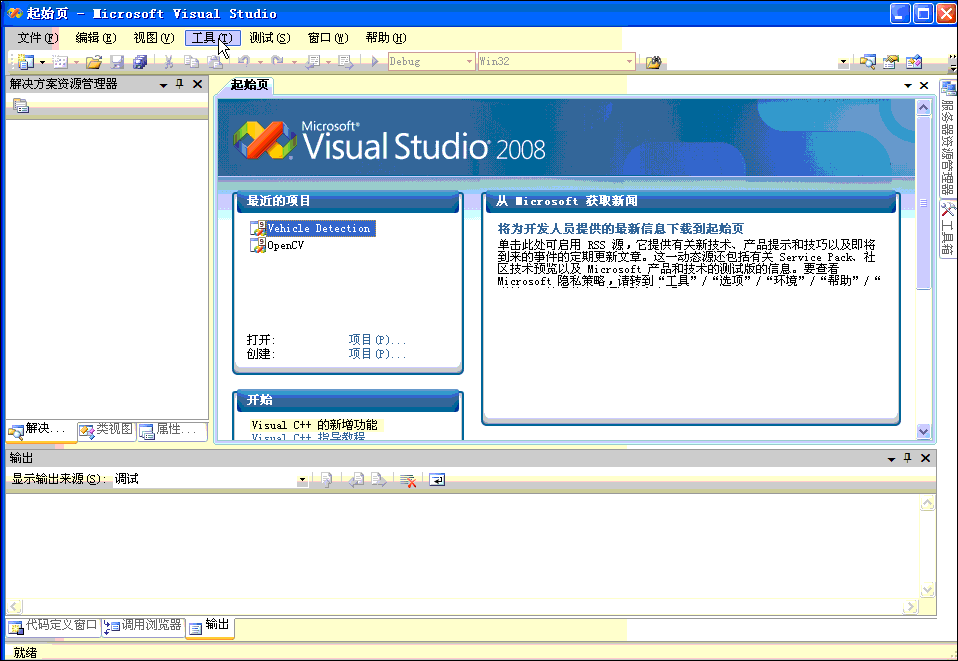Open the toolbar options dropdown beside Find combo

pyautogui.click(x=844, y=62)
